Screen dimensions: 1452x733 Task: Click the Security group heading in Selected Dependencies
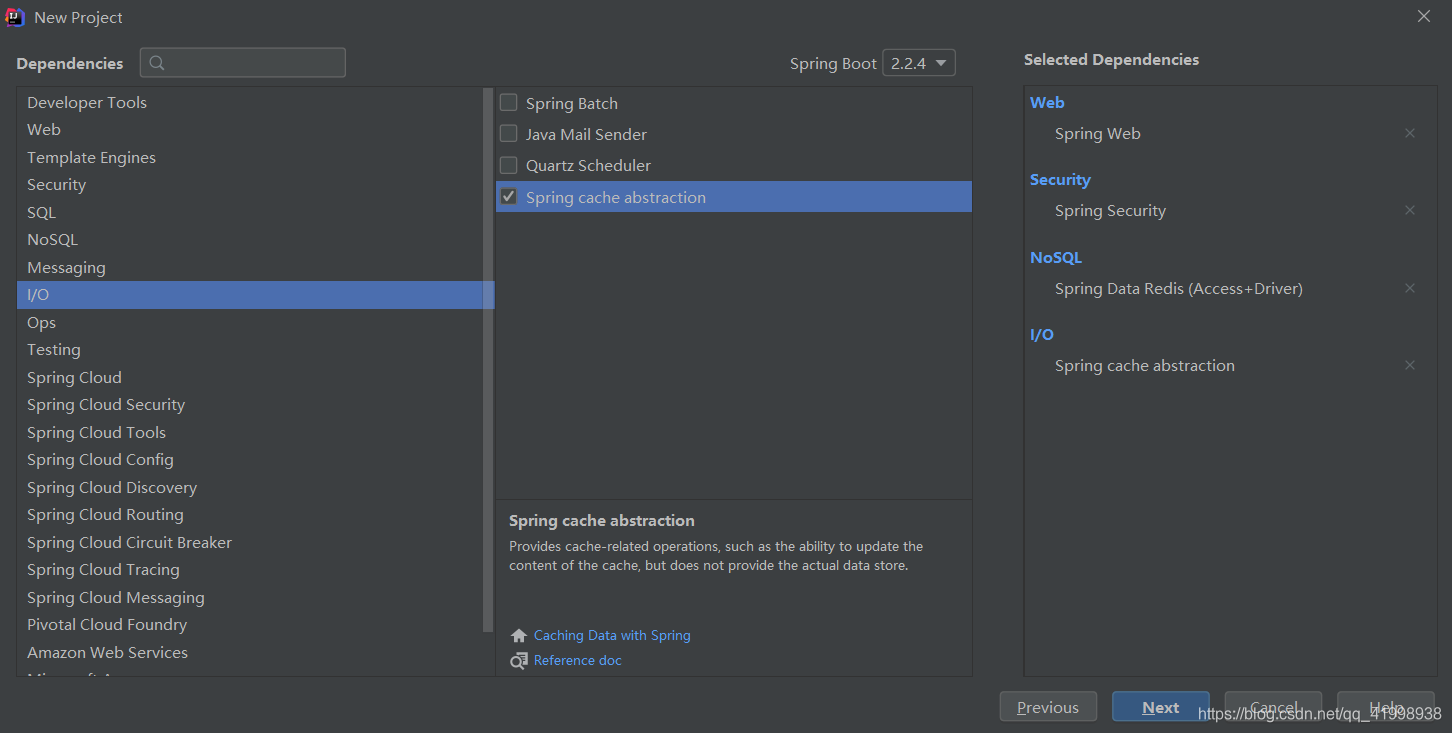point(1060,179)
